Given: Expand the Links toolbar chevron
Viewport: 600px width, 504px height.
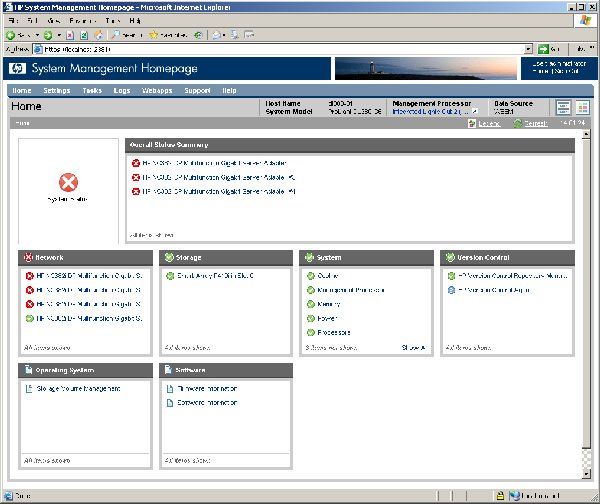Looking at the screenshot, I should click(x=592, y=49).
